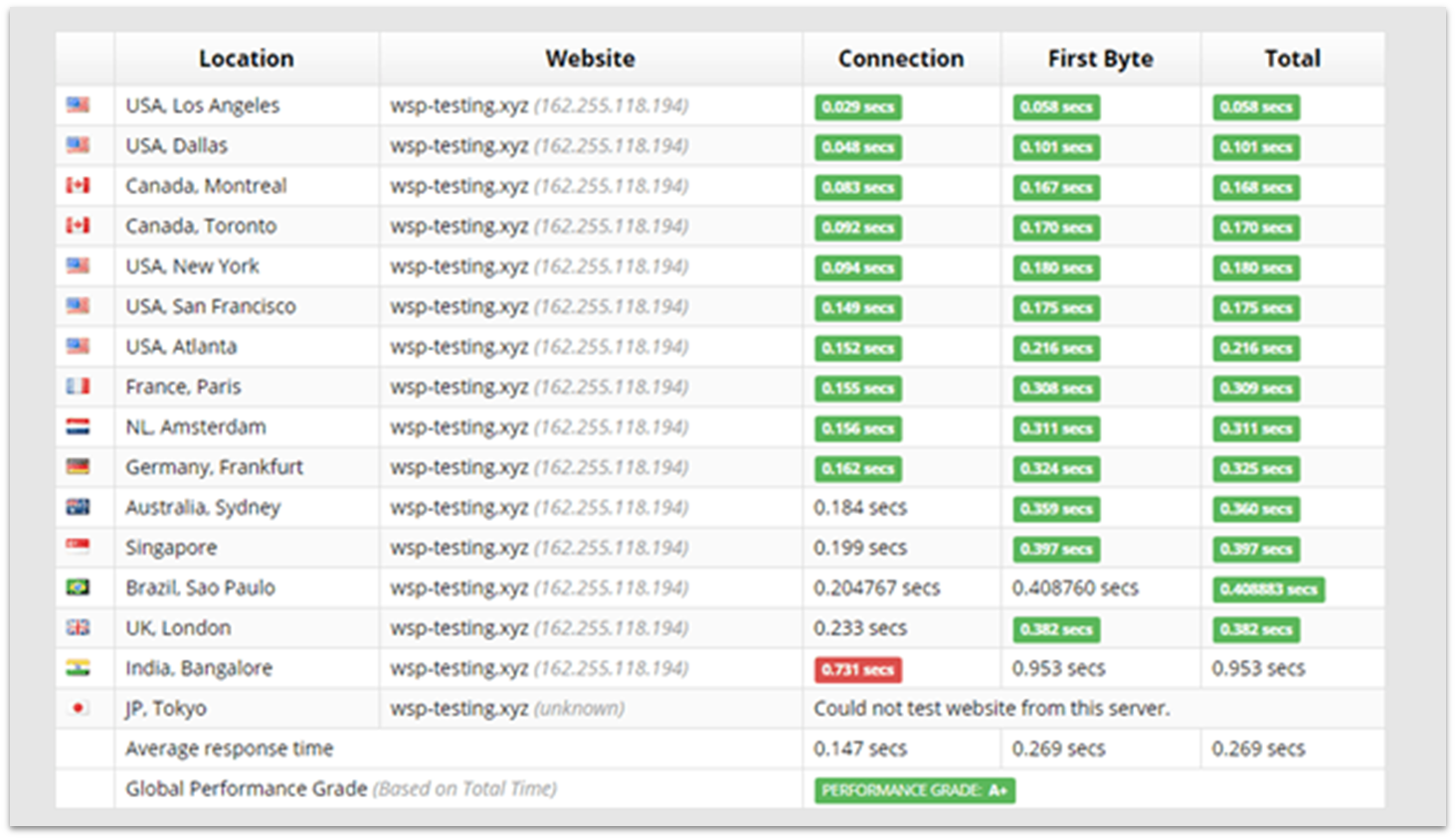Click the 0.168 secs Montreal total badge
This screenshot has height=839, width=1456.
click(x=1256, y=188)
